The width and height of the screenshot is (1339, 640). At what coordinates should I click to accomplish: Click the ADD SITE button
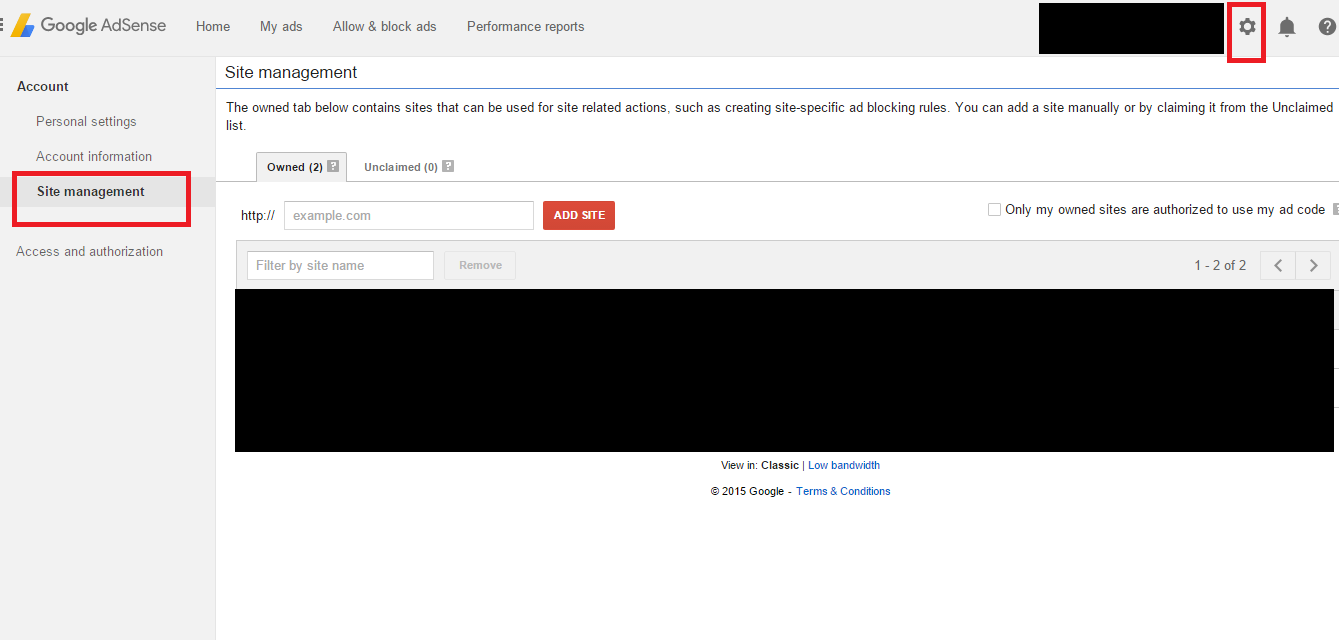pos(579,215)
